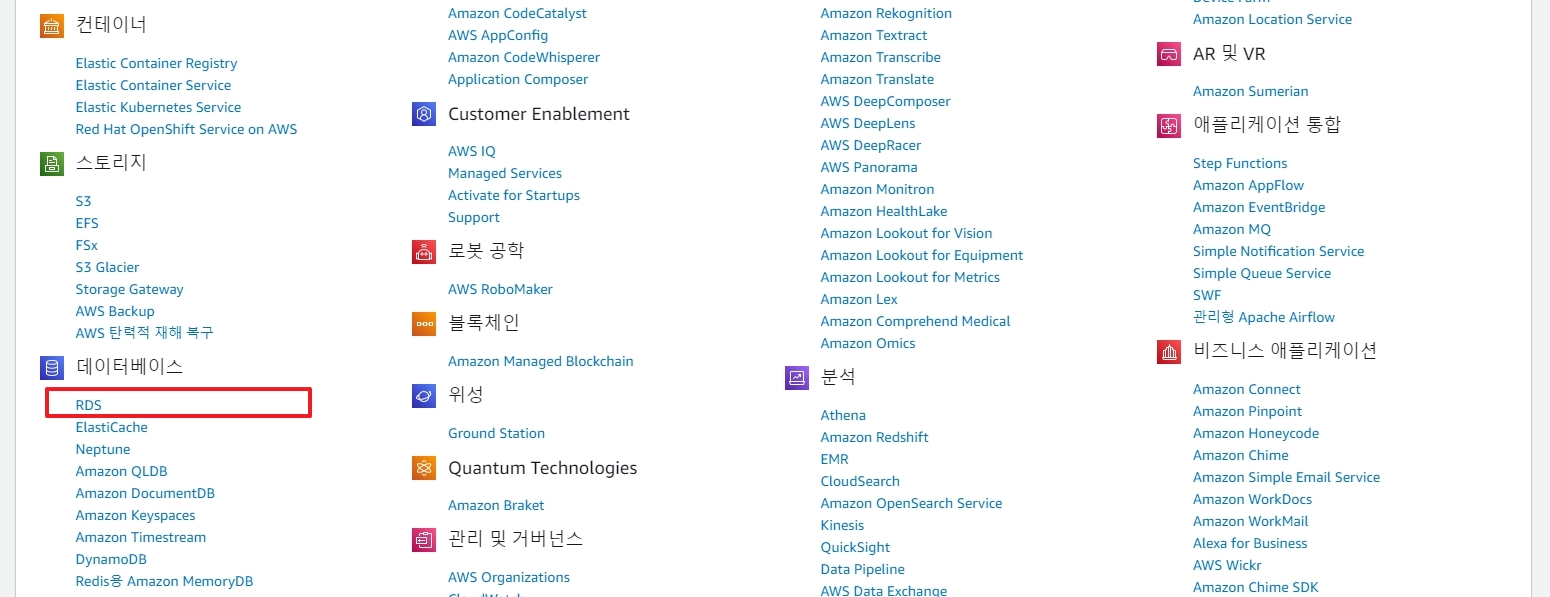The height and width of the screenshot is (597, 1550).
Task: Open AWS 탄력적 재해 복구
Action: click(x=145, y=333)
